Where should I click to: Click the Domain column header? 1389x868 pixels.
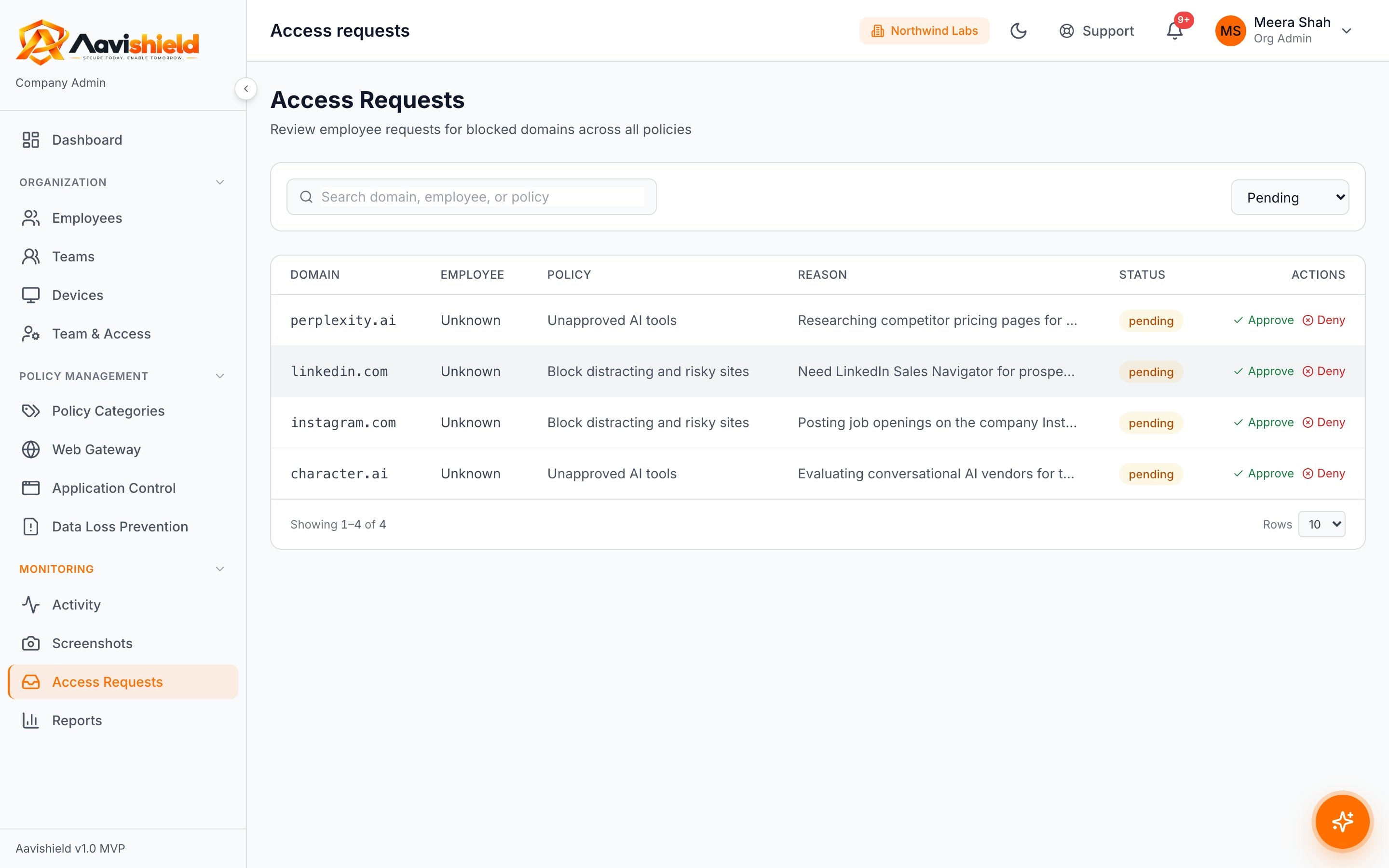[315, 275]
